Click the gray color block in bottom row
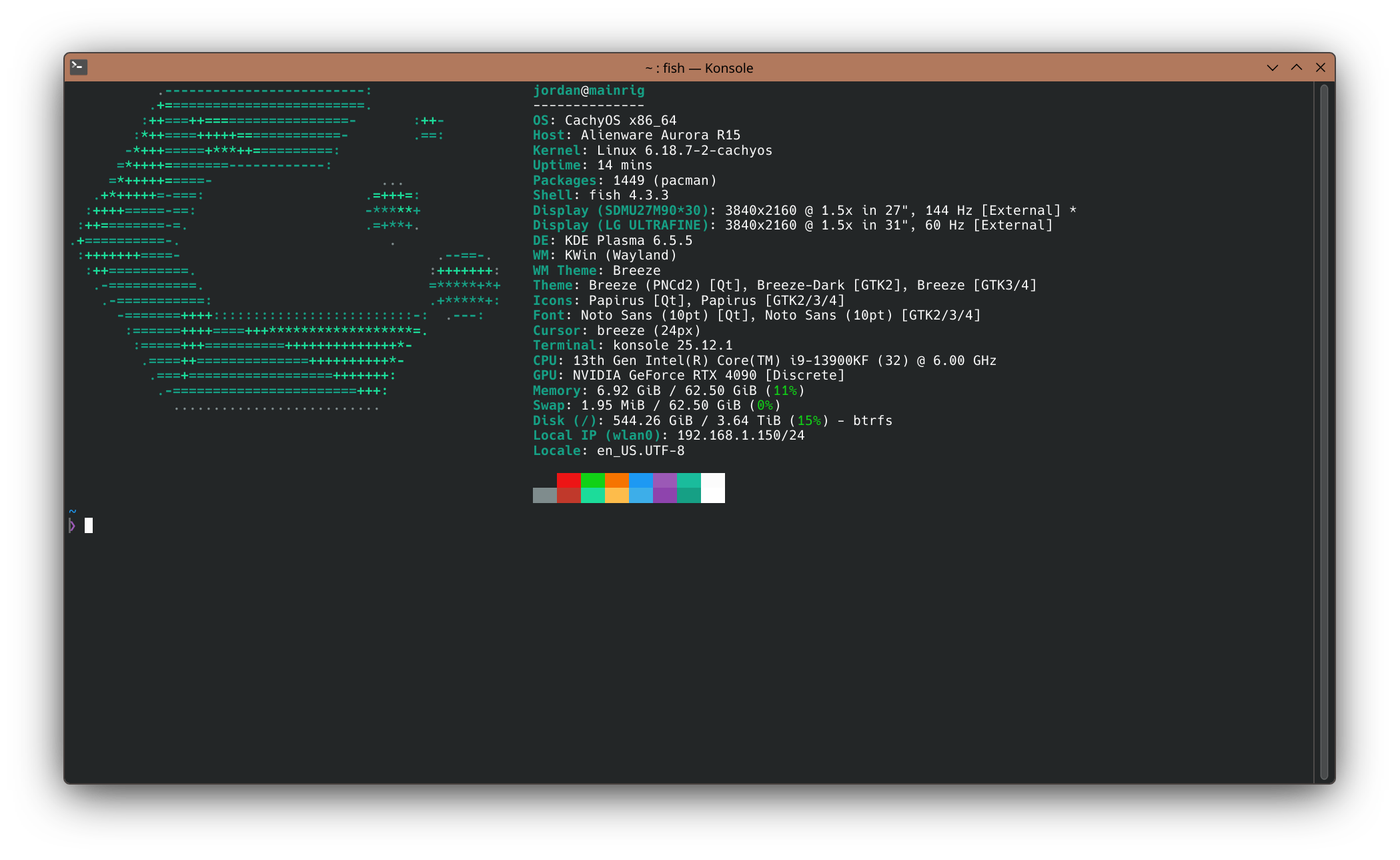This screenshot has width=1400, height=860. pyautogui.click(x=544, y=495)
